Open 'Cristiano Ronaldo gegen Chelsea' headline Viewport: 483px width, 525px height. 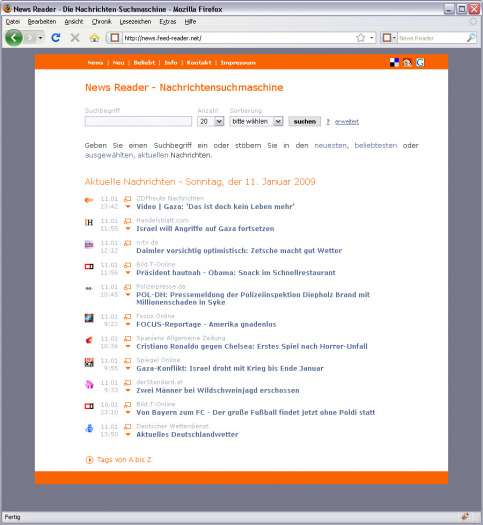252,346
